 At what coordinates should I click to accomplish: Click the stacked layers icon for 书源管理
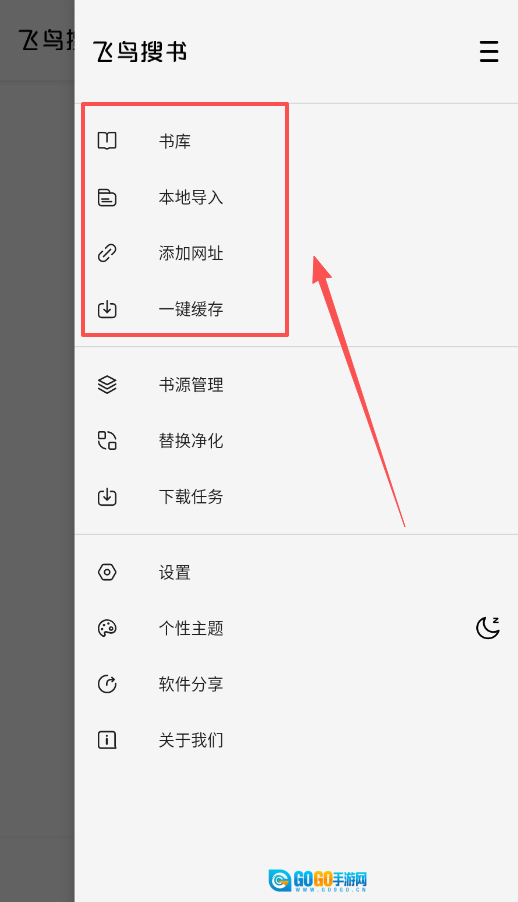pyautogui.click(x=107, y=385)
